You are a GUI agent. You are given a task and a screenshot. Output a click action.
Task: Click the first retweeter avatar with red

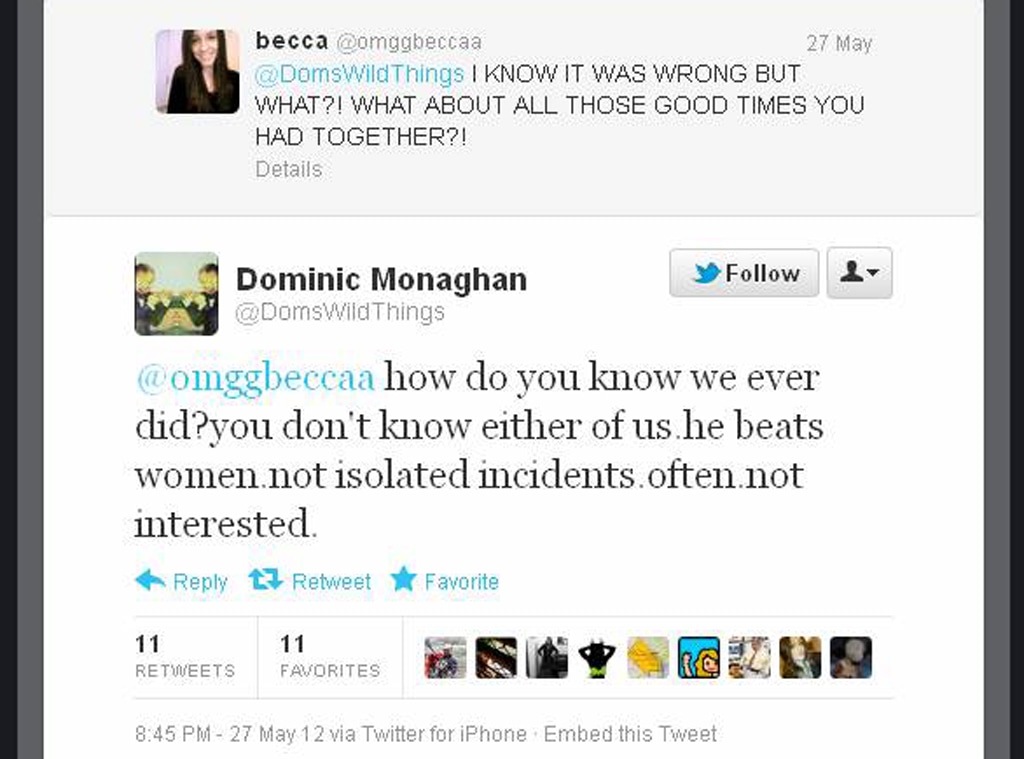pos(445,658)
